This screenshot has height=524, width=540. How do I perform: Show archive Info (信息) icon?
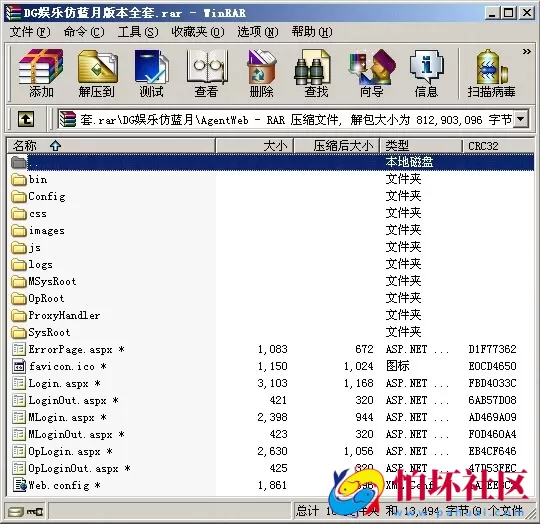click(426, 73)
